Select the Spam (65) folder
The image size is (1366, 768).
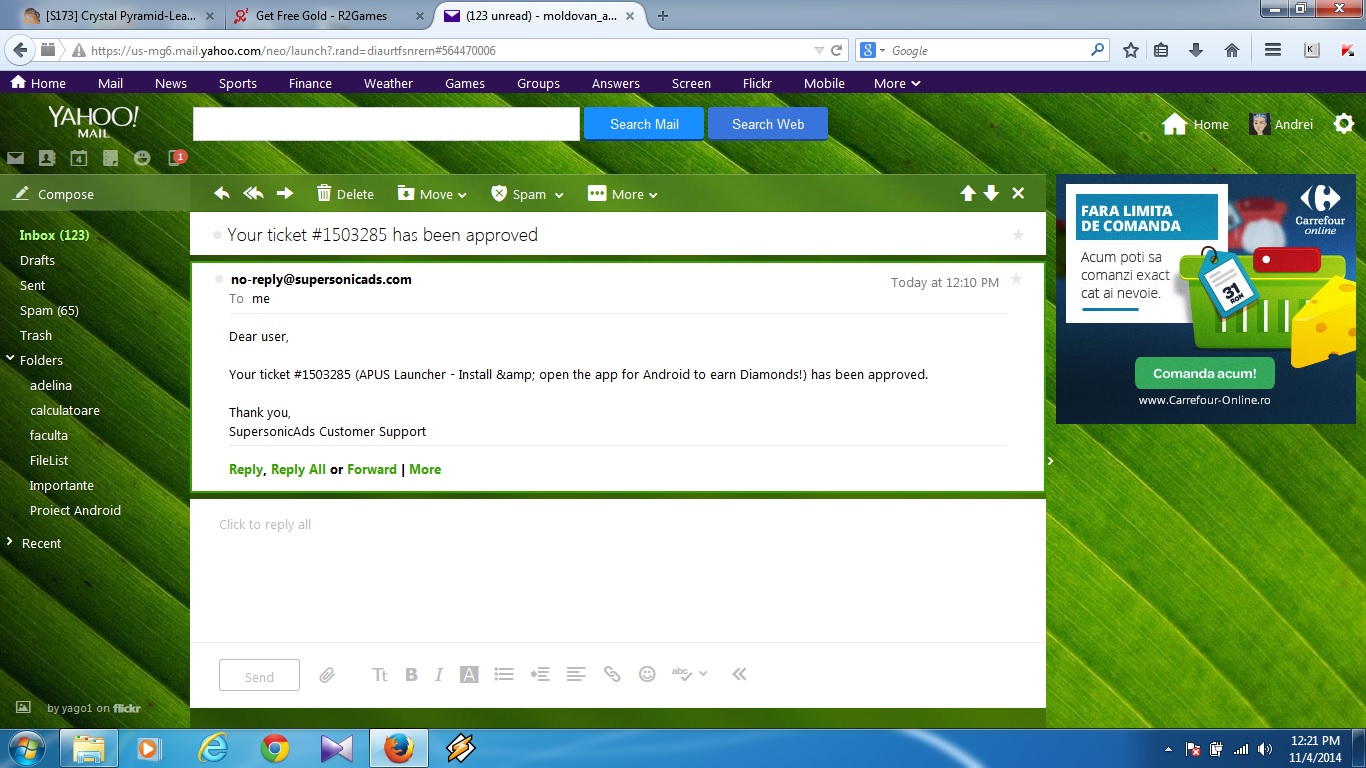tap(49, 310)
